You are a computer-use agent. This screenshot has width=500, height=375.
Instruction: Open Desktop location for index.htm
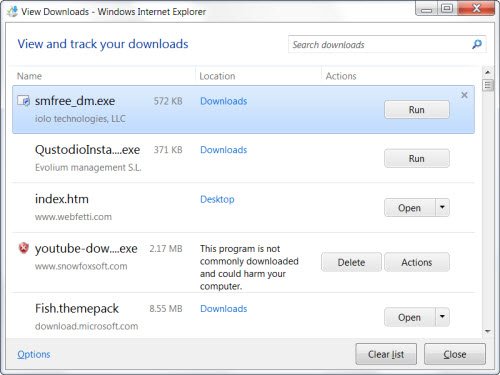(217, 199)
